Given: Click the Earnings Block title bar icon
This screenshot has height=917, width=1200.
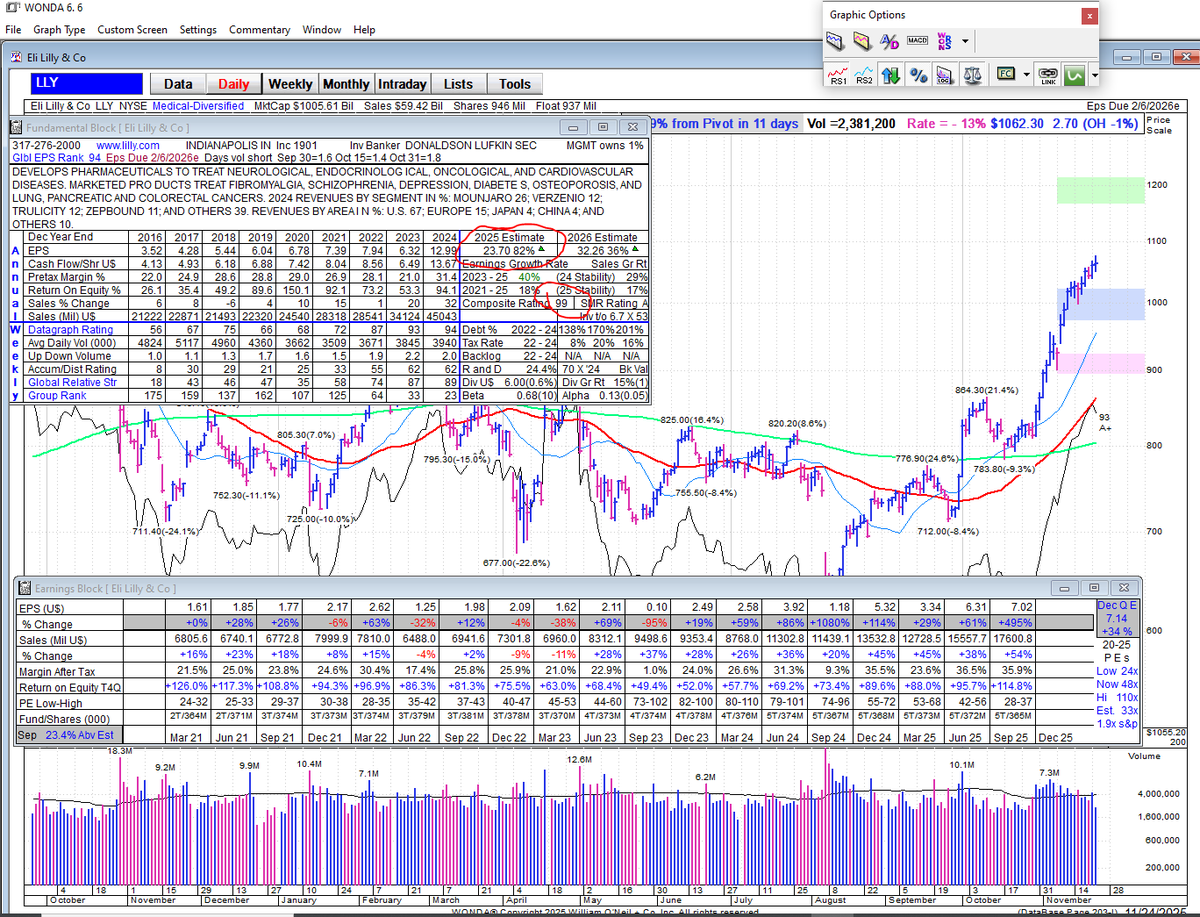Looking at the screenshot, I should 24,588.
